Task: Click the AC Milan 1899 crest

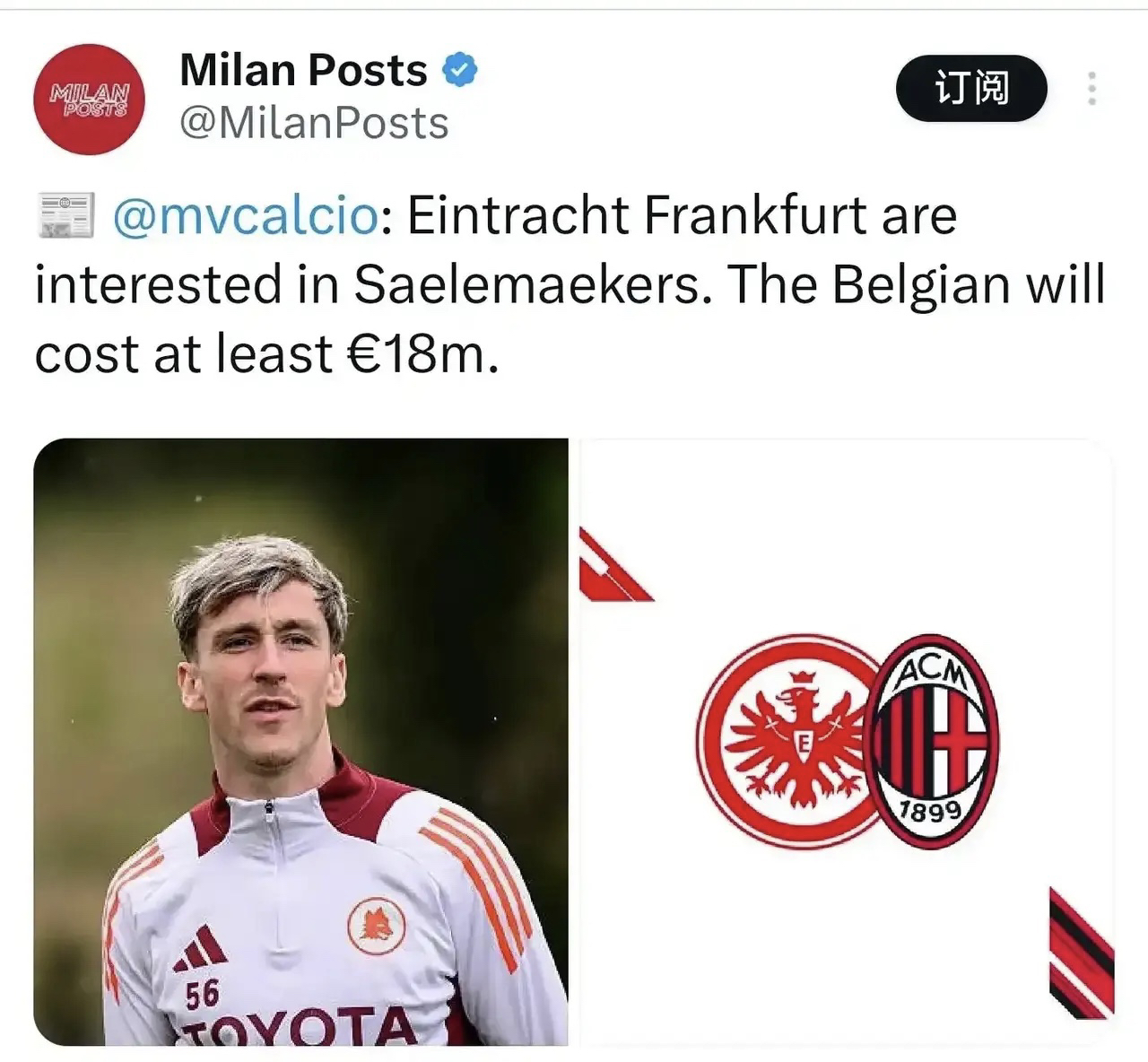Action: (931, 742)
